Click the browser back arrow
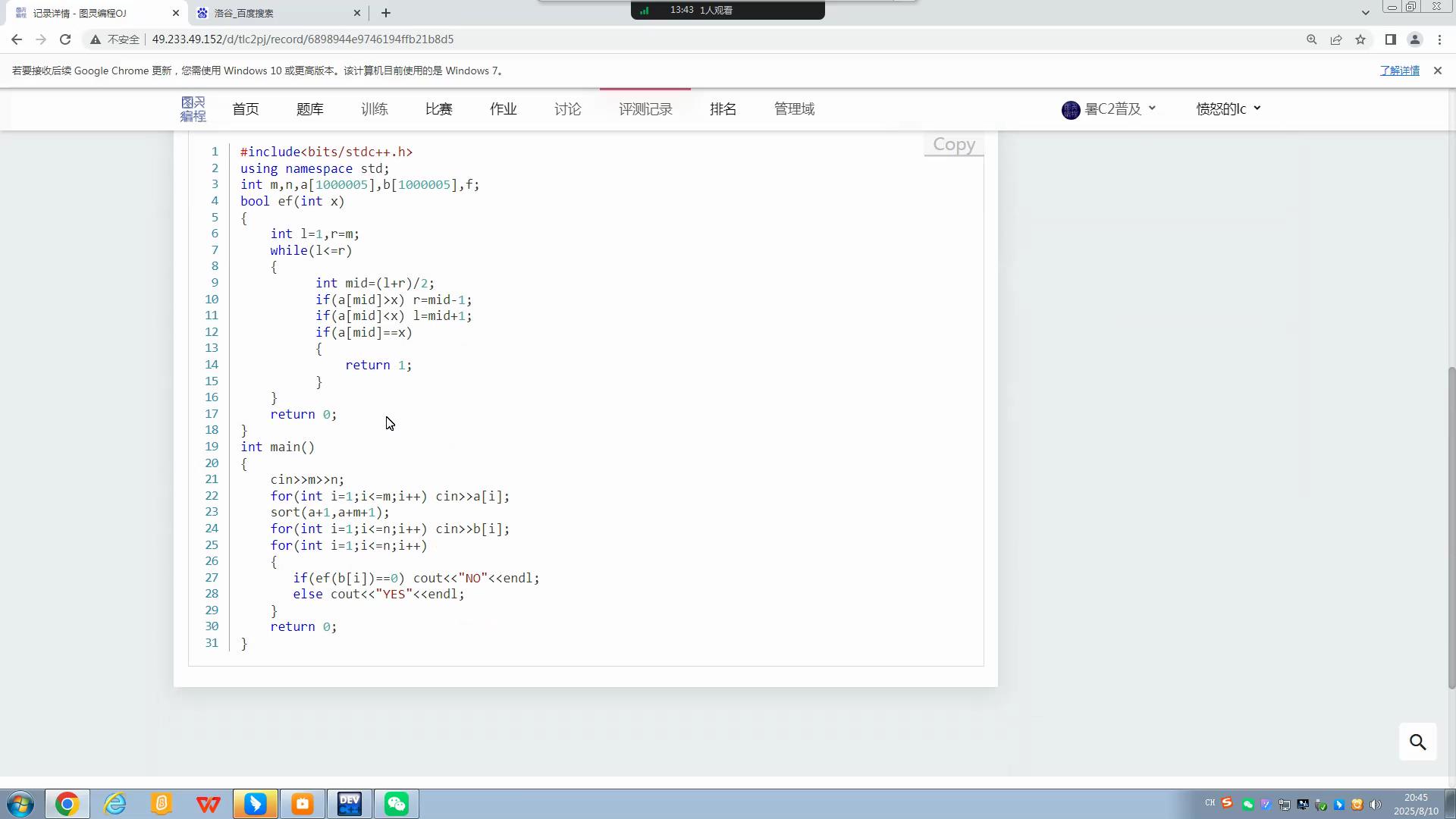The height and width of the screenshot is (819, 1456). [x=17, y=39]
